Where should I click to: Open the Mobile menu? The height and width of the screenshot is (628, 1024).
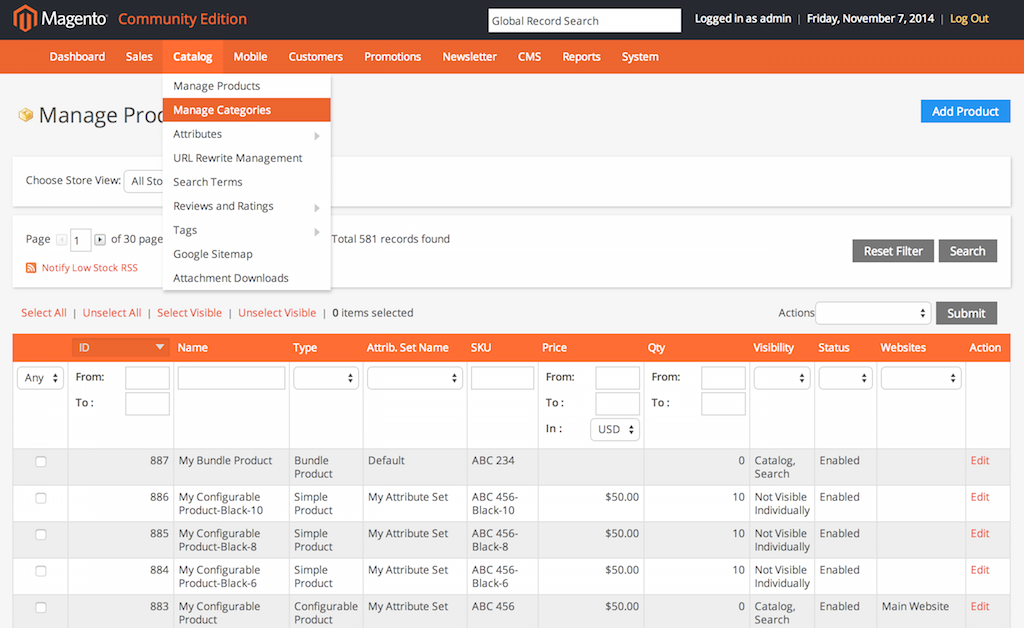tap(250, 57)
